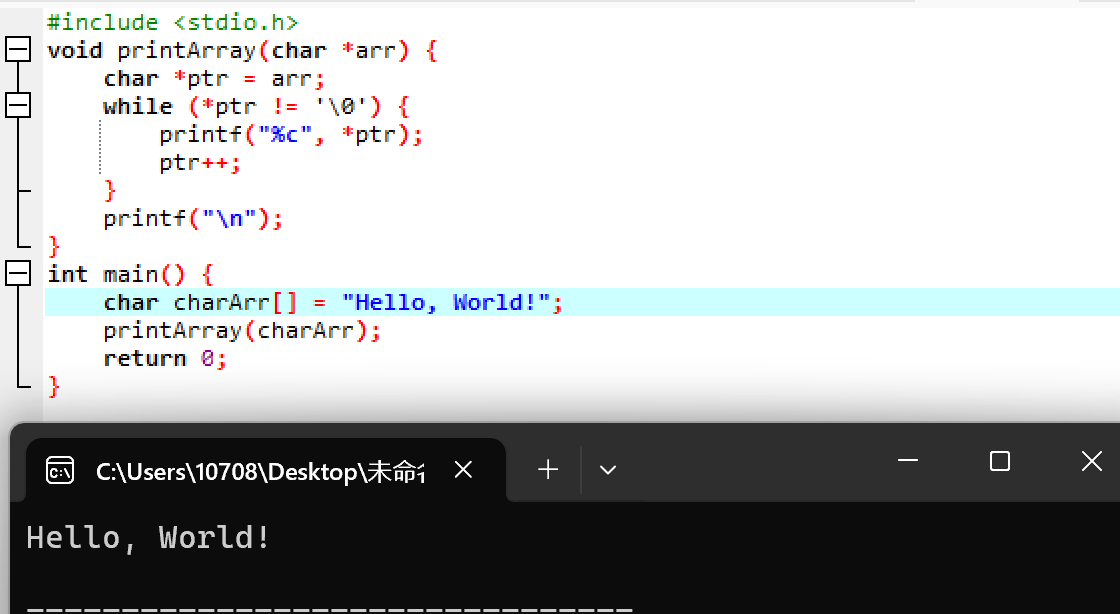Minimize the terminal window
1120x614 pixels.
pos(908,460)
